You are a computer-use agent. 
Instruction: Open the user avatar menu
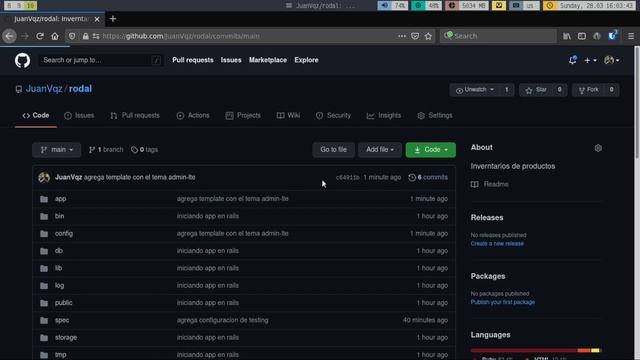pyautogui.click(x=611, y=60)
